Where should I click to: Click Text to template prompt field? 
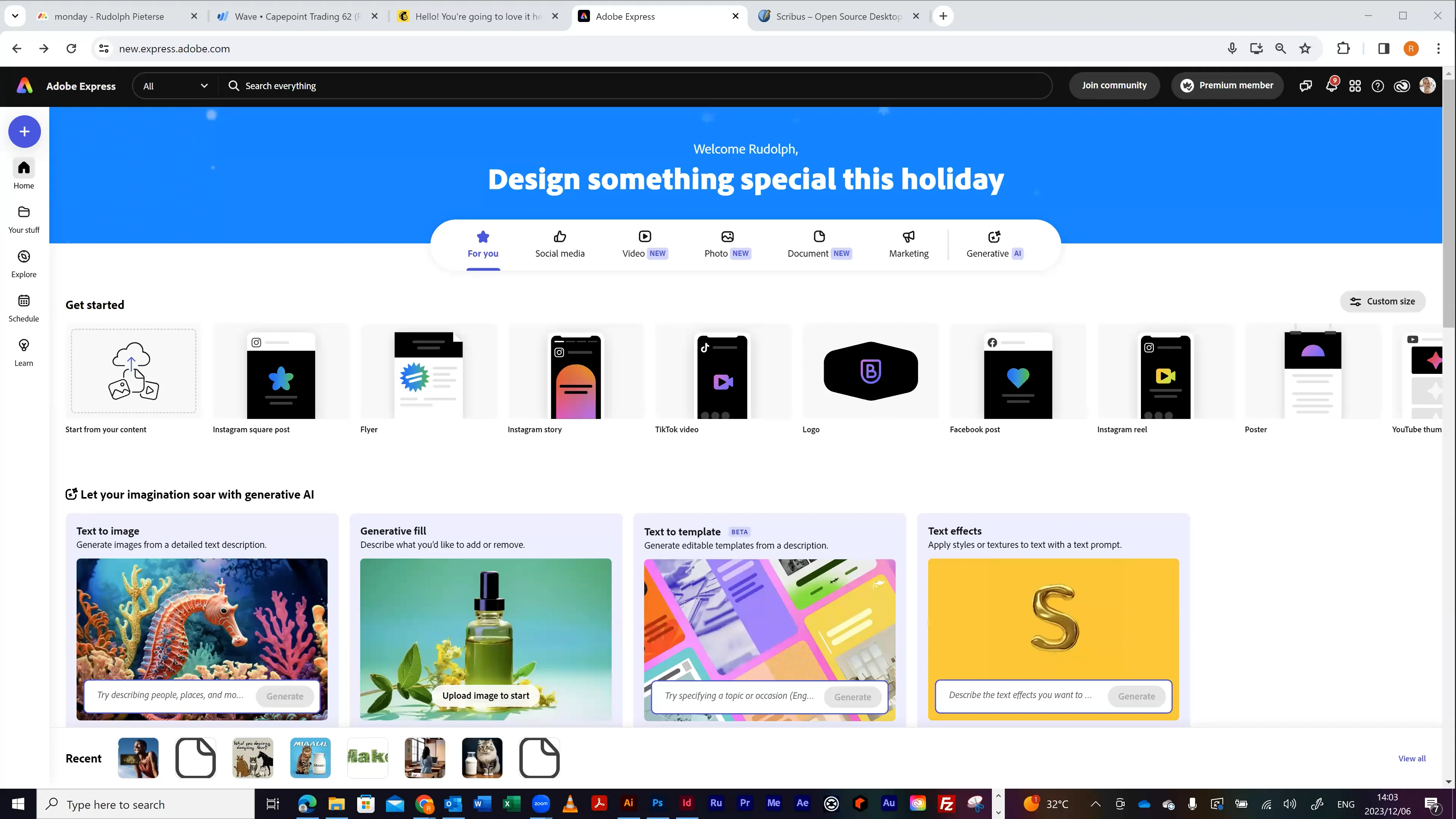739,697
